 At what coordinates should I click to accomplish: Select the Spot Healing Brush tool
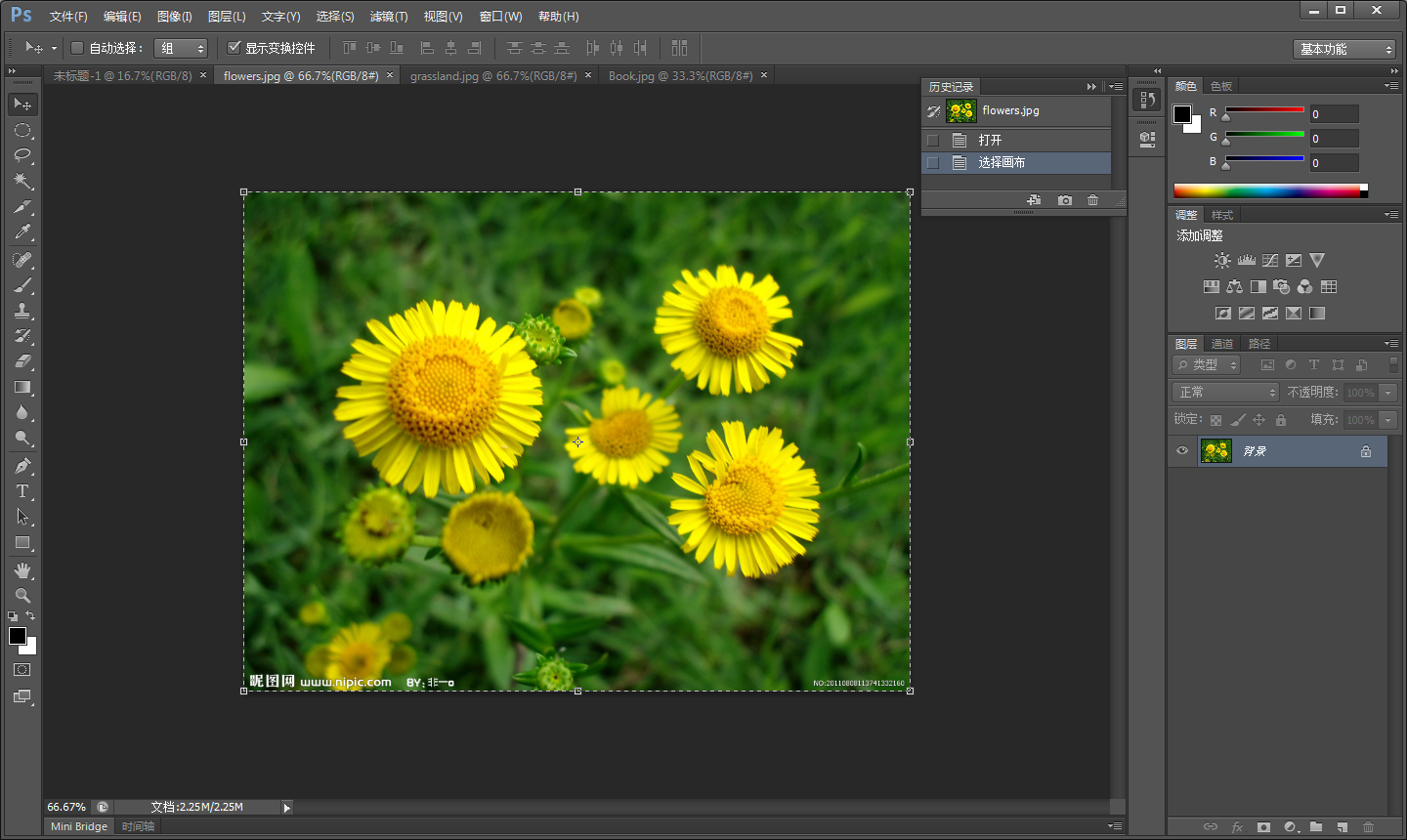pos(22,260)
